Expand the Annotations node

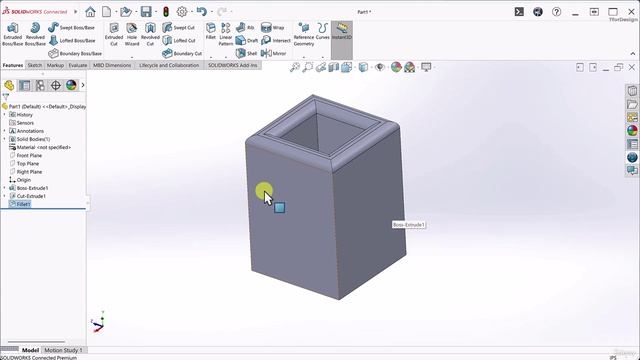click(x=4, y=131)
